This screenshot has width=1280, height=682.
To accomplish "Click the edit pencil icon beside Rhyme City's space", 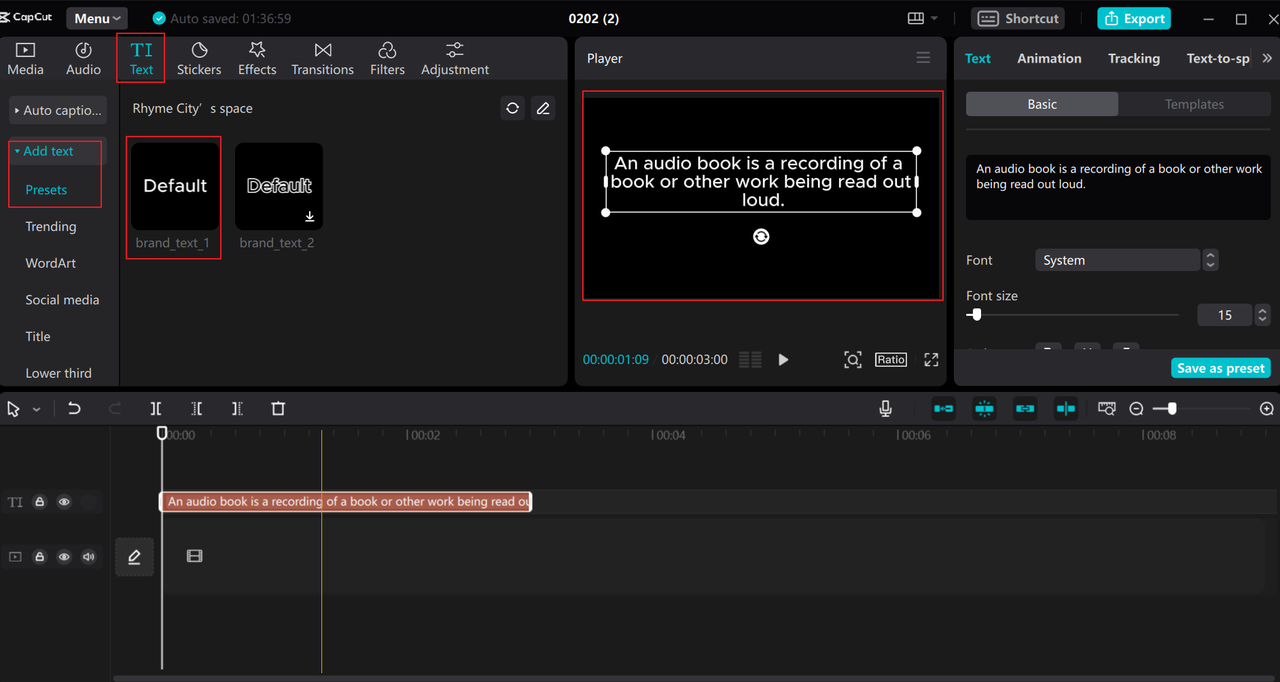I will pos(543,108).
